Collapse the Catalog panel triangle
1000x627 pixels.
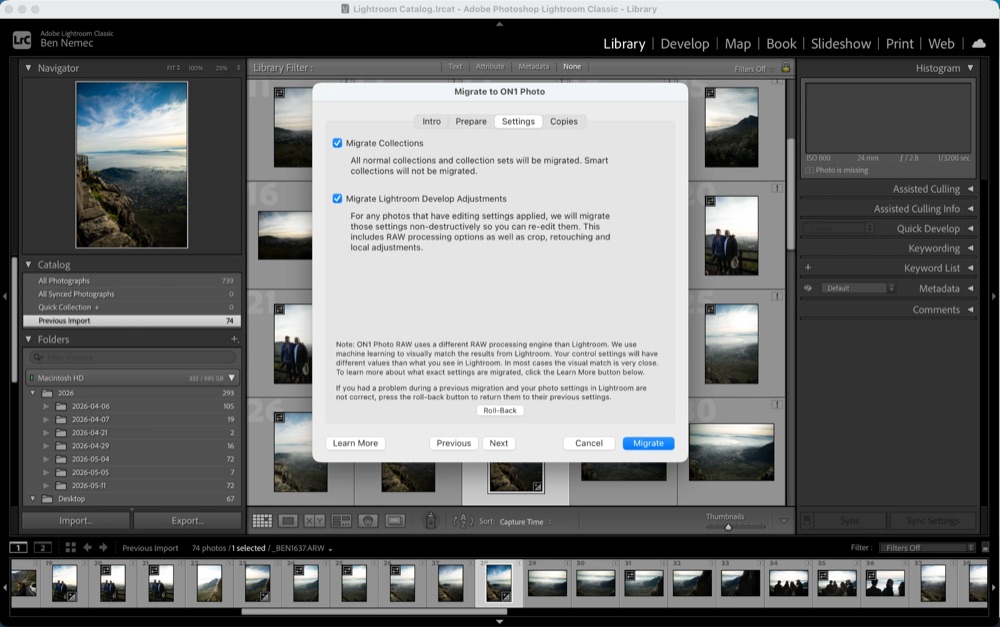[x=28, y=264]
